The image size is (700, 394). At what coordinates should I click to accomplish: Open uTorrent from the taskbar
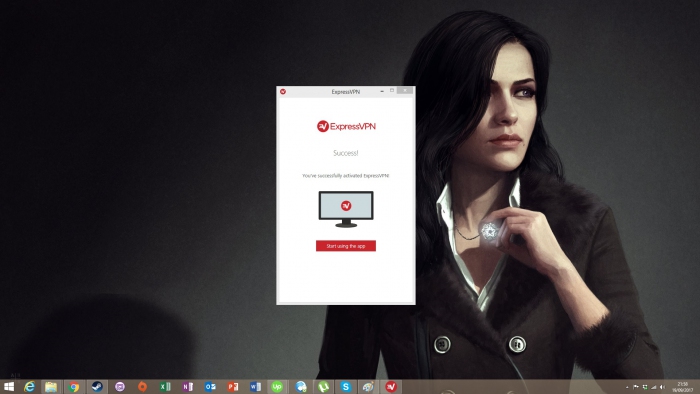[323, 386]
